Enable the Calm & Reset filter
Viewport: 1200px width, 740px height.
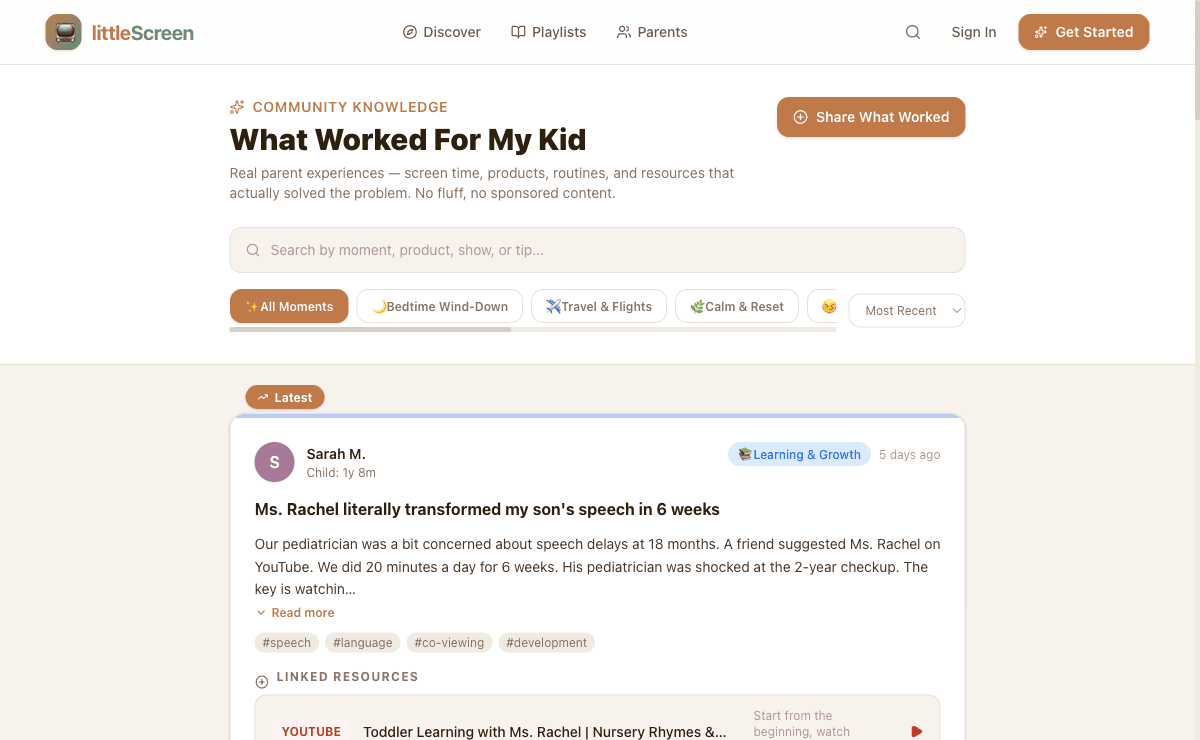pyautogui.click(x=736, y=306)
